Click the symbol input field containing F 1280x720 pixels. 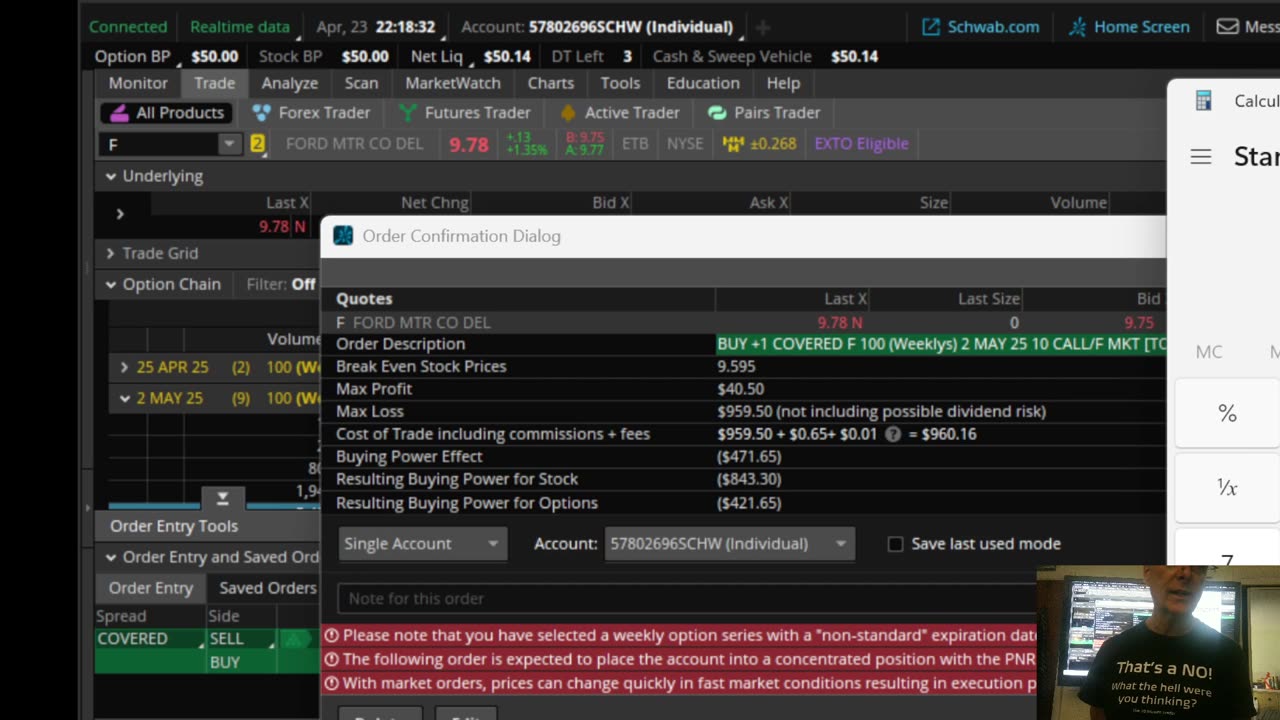(x=158, y=144)
